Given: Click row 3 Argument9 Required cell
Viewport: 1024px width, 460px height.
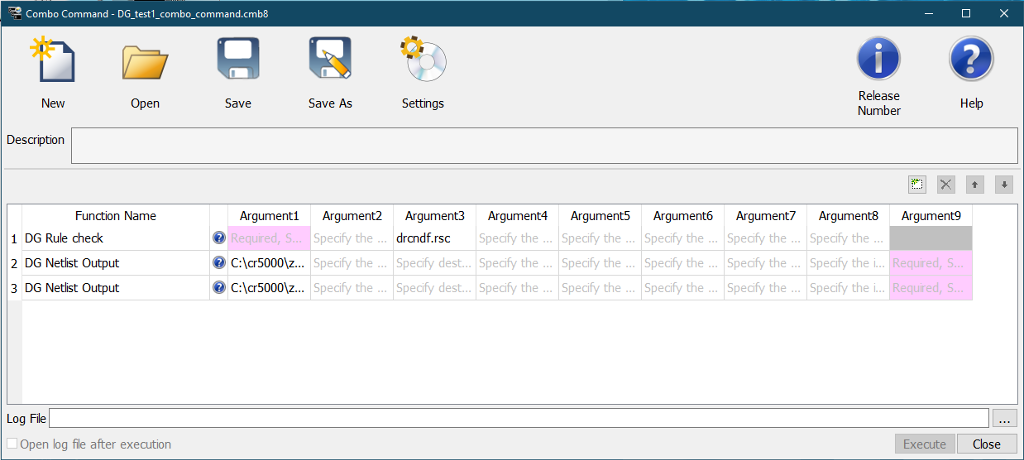Looking at the screenshot, I should tap(931, 288).
